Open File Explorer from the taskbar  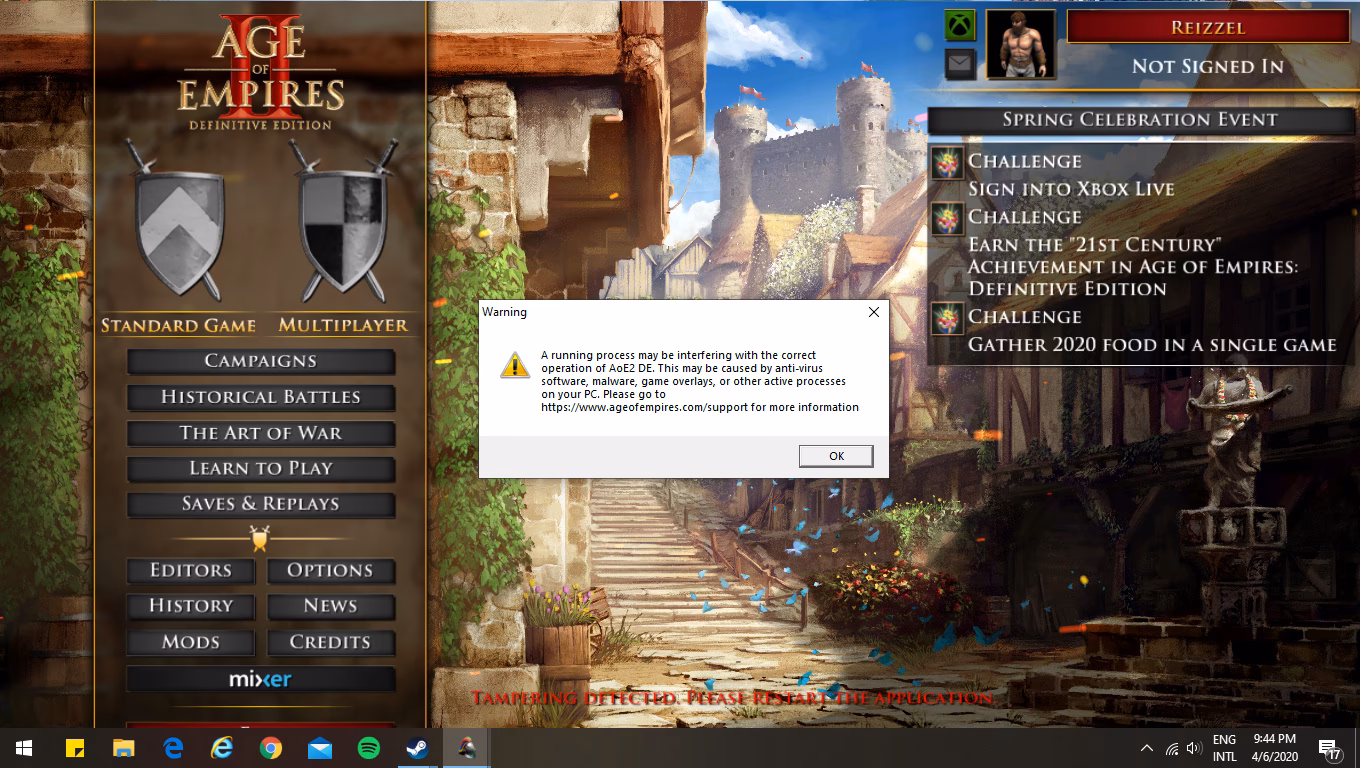click(123, 748)
